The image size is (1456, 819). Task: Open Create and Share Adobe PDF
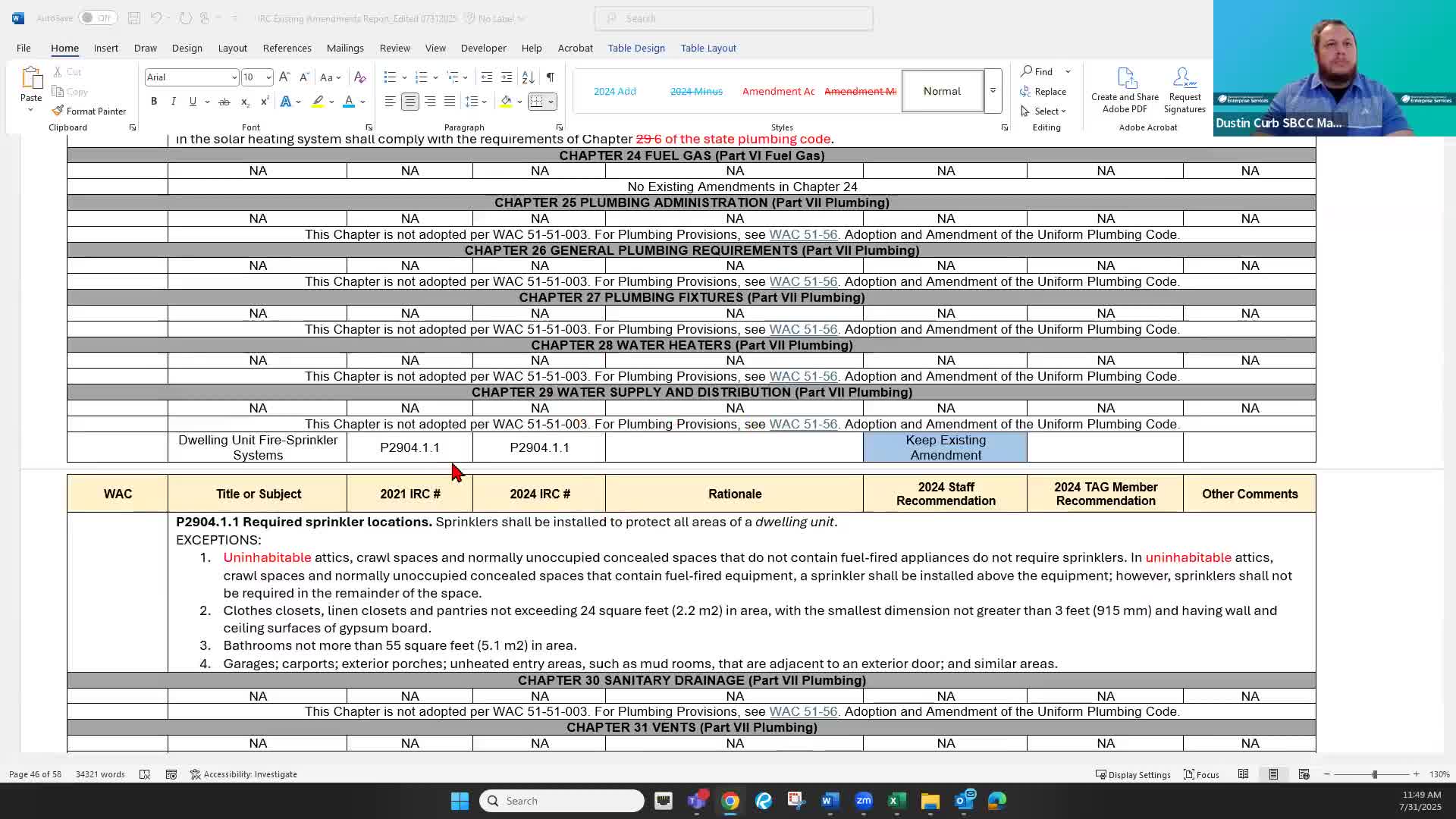pos(1125,90)
